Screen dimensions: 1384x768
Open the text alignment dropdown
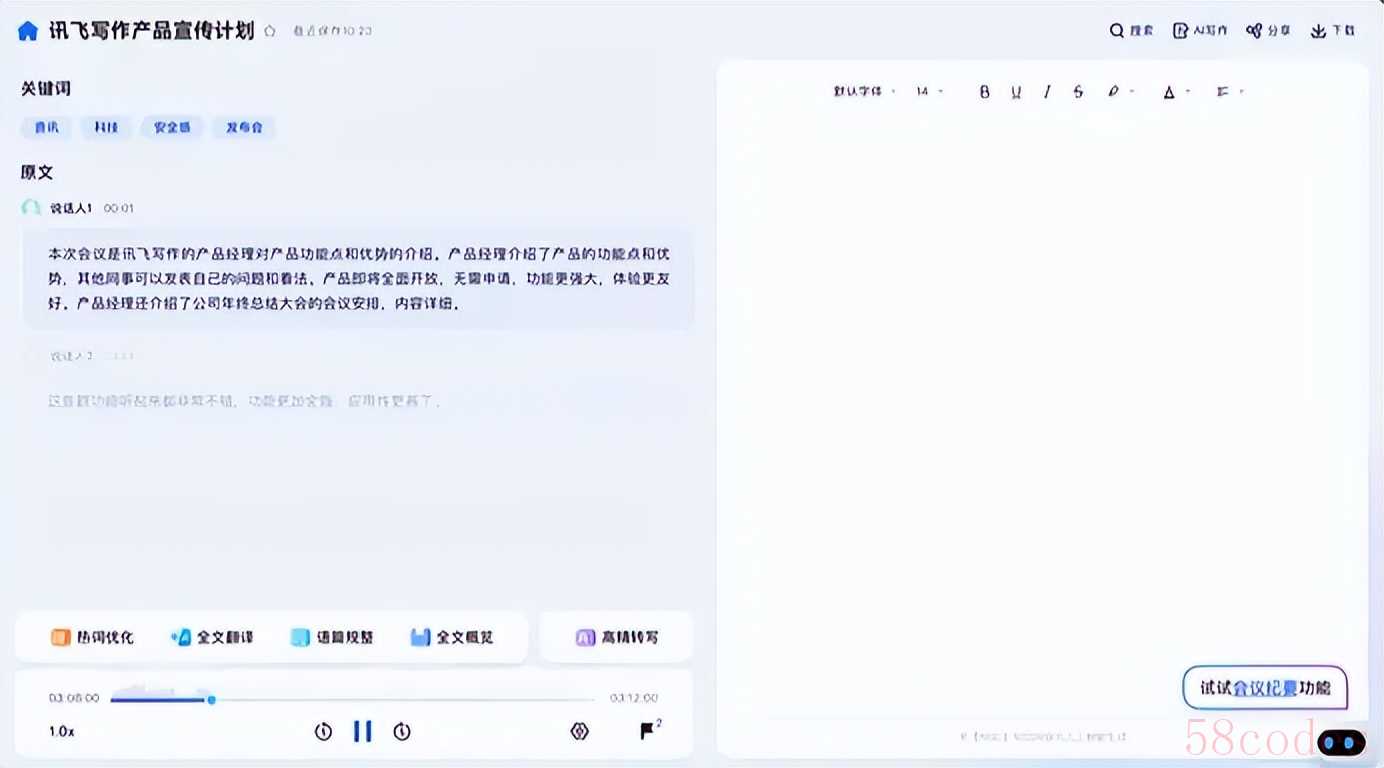click(1228, 92)
